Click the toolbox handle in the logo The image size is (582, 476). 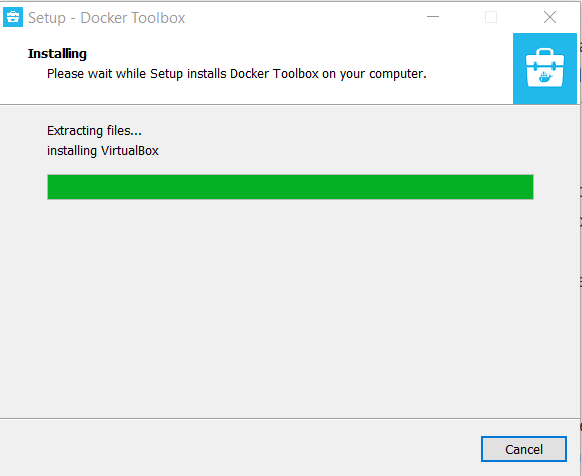point(545,52)
